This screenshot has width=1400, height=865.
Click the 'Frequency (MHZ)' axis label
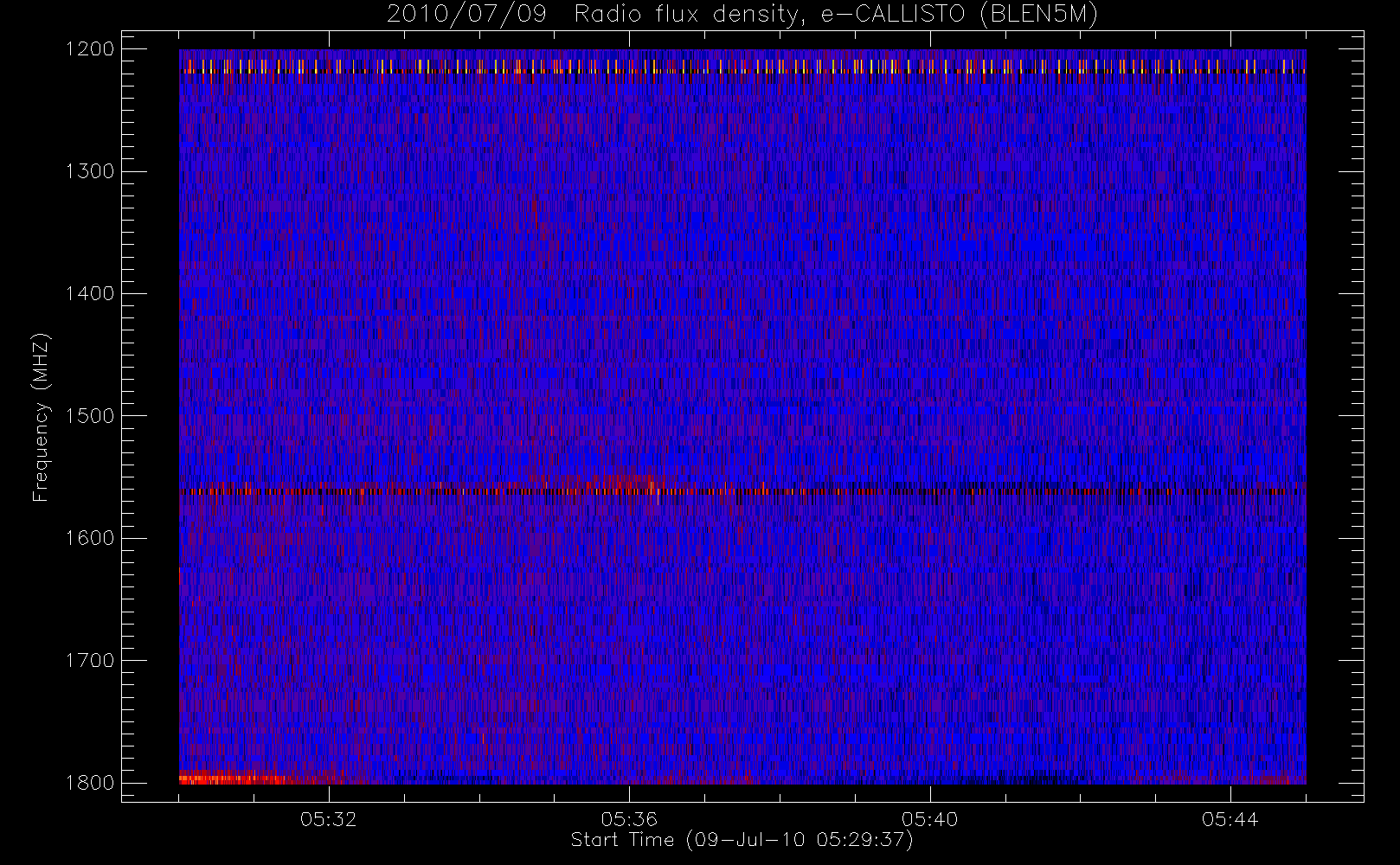point(41,417)
